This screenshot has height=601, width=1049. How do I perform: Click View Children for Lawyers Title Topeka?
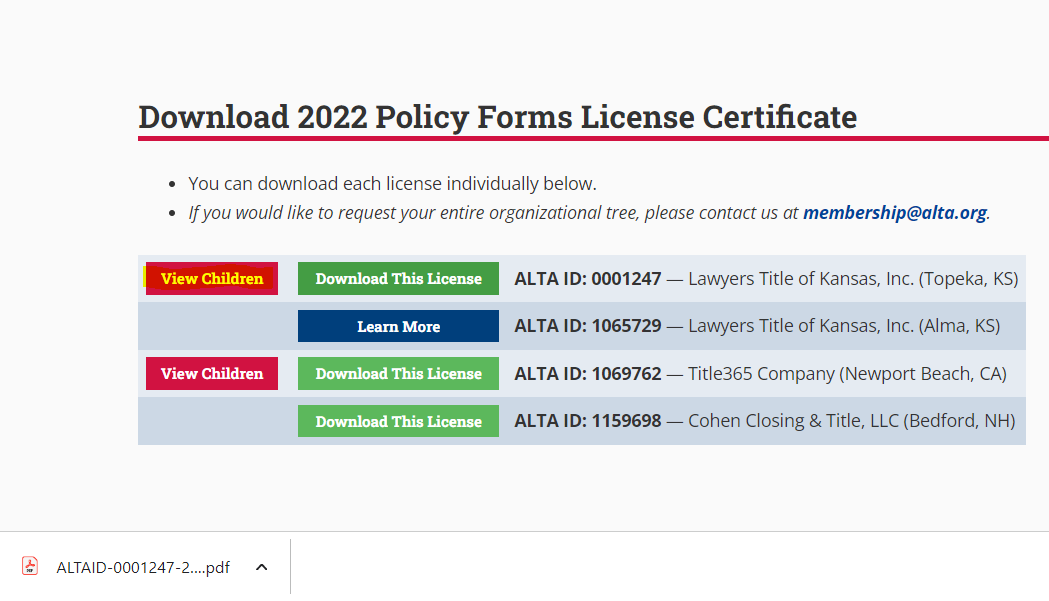tap(211, 278)
